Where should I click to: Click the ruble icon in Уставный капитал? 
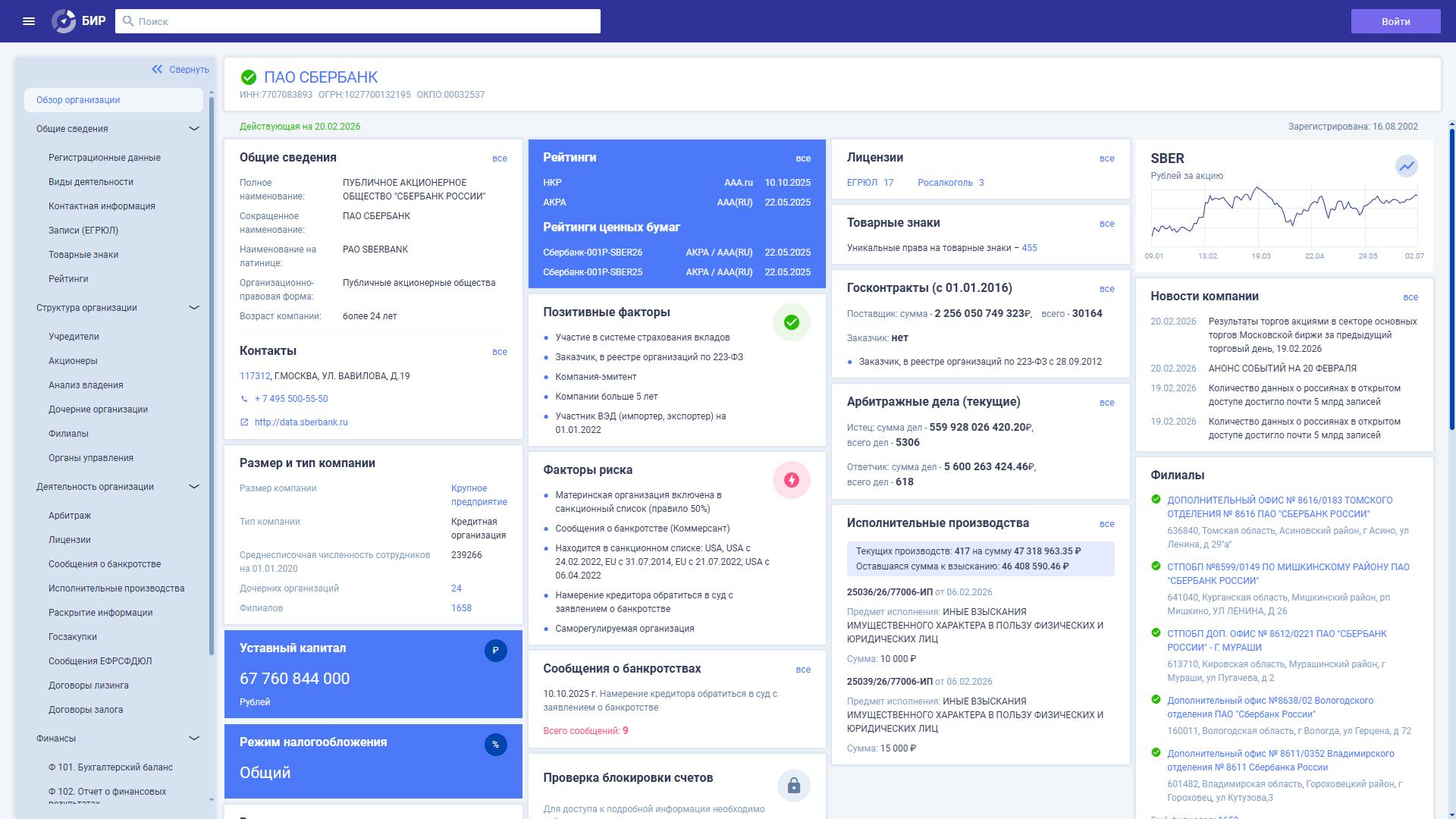[495, 651]
